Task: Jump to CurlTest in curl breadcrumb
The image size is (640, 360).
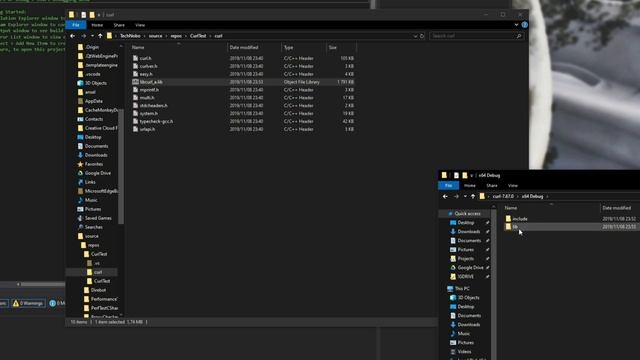Action: (x=198, y=36)
